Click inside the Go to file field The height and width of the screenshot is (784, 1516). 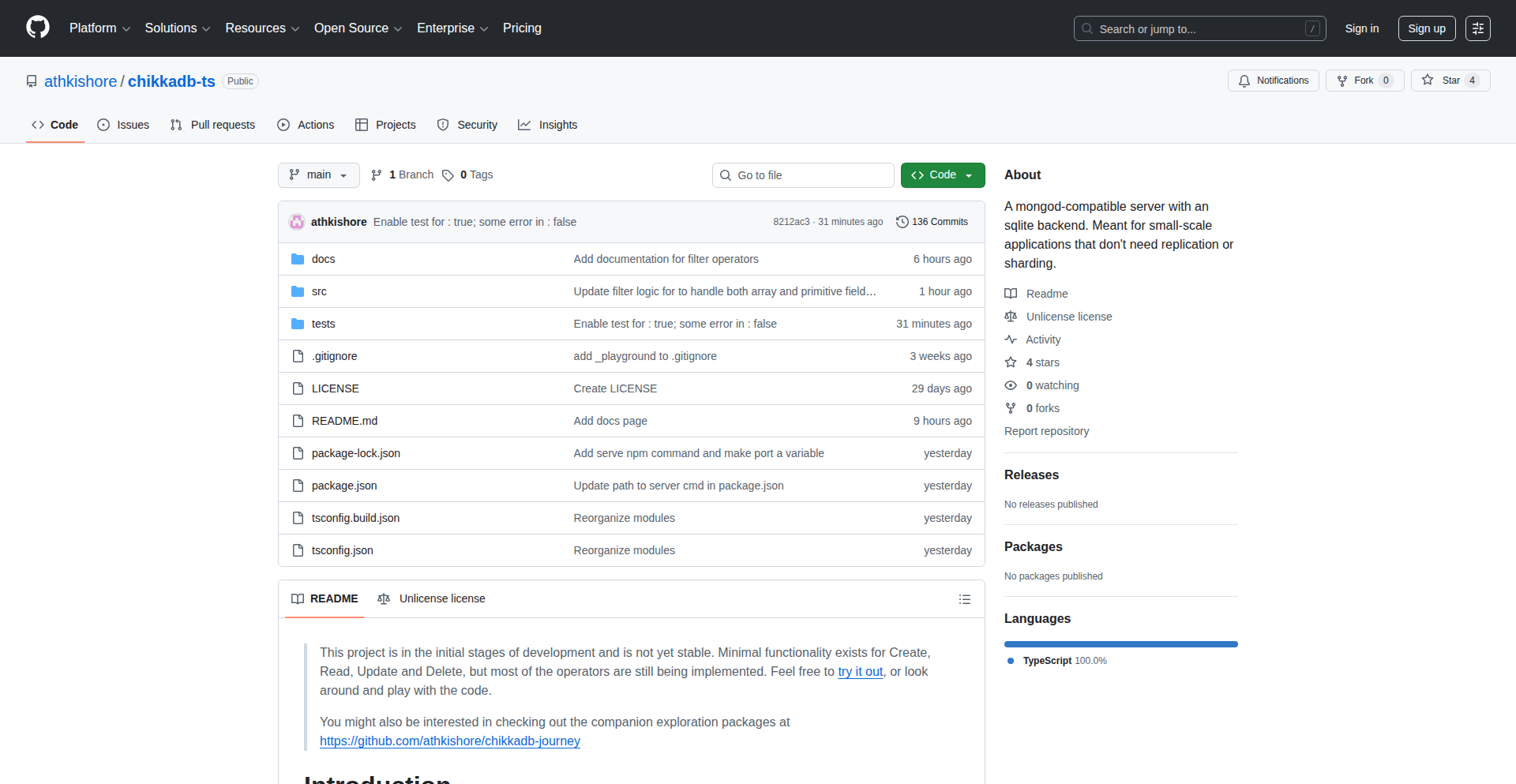click(x=802, y=174)
